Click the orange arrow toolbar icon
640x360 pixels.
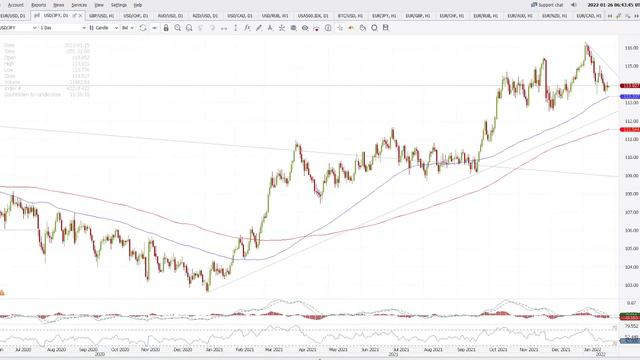(x=351, y=28)
